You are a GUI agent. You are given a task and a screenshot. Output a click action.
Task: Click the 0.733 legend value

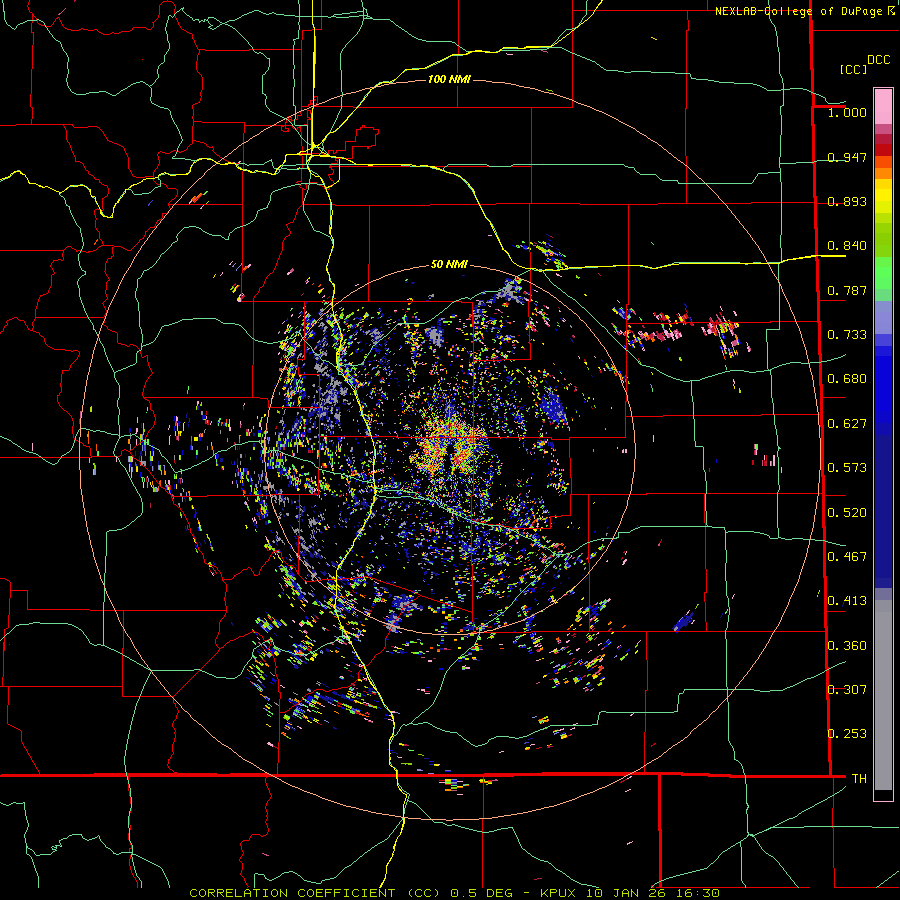(x=847, y=335)
